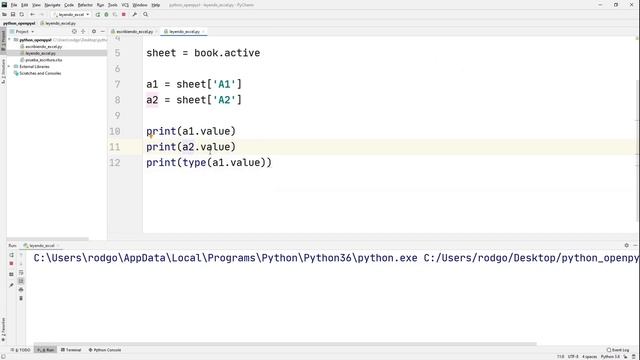Image resolution: width=640 pixels, height=360 pixels.
Task: Open Settings via the wrench icon
Action: pyautogui.click(x=134, y=14)
